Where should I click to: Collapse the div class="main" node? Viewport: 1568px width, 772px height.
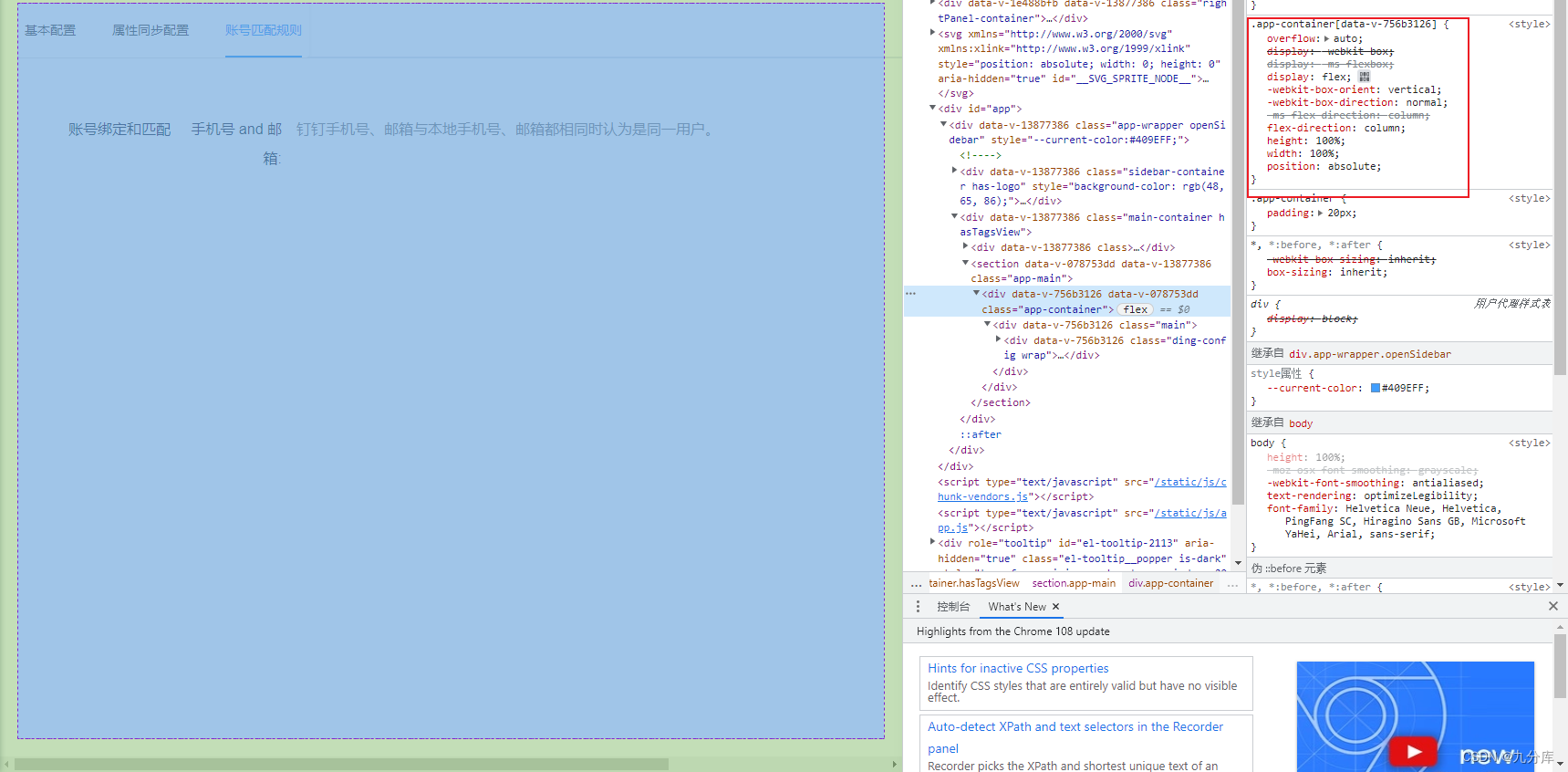[x=987, y=325]
